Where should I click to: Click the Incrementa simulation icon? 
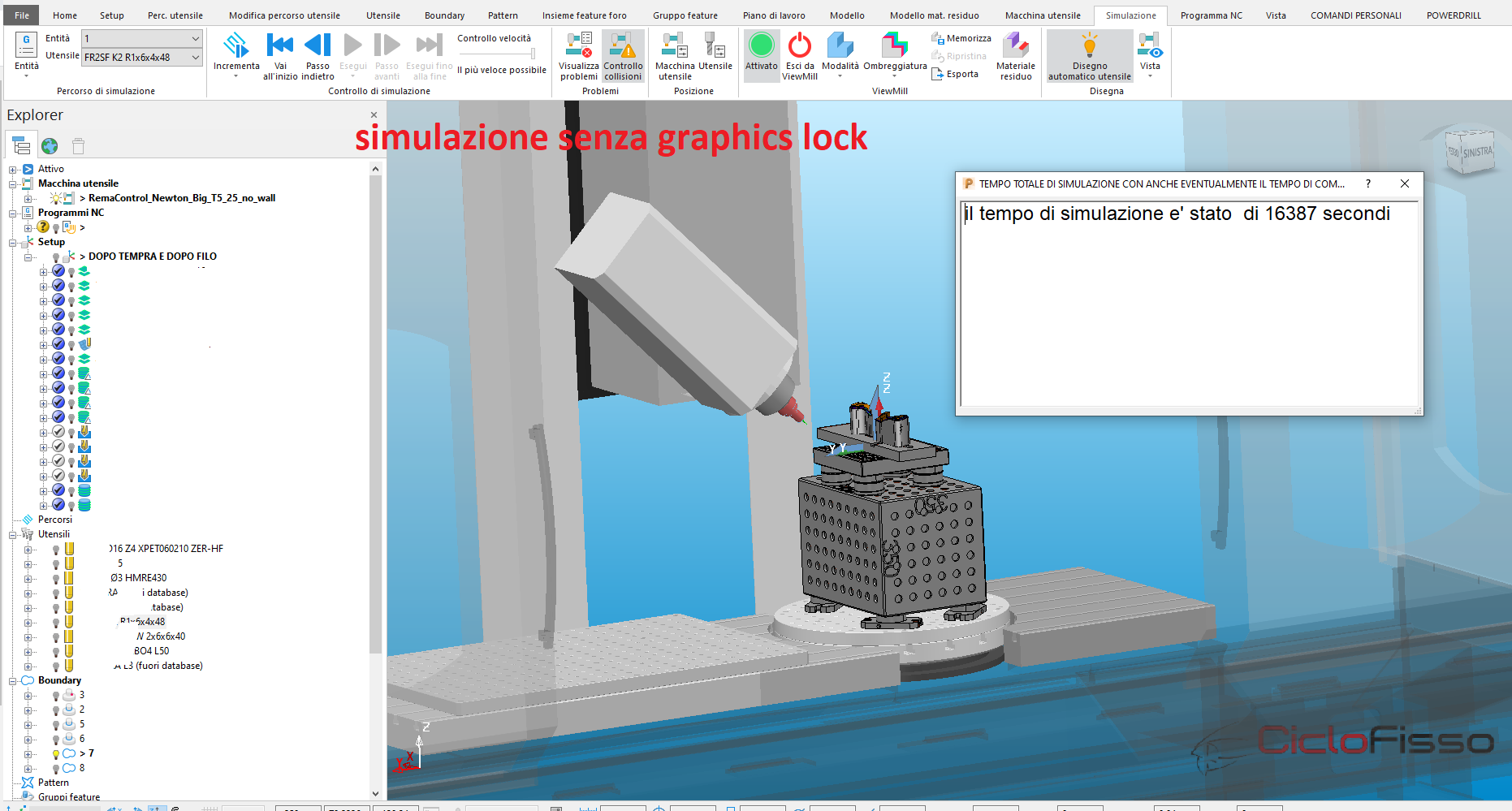pyautogui.click(x=235, y=46)
